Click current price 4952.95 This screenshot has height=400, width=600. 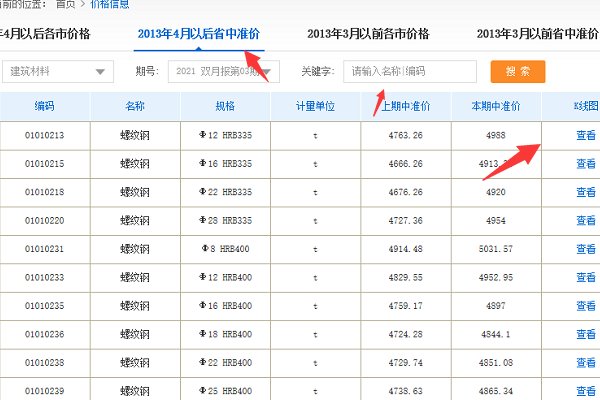pyautogui.click(x=496, y=278)
